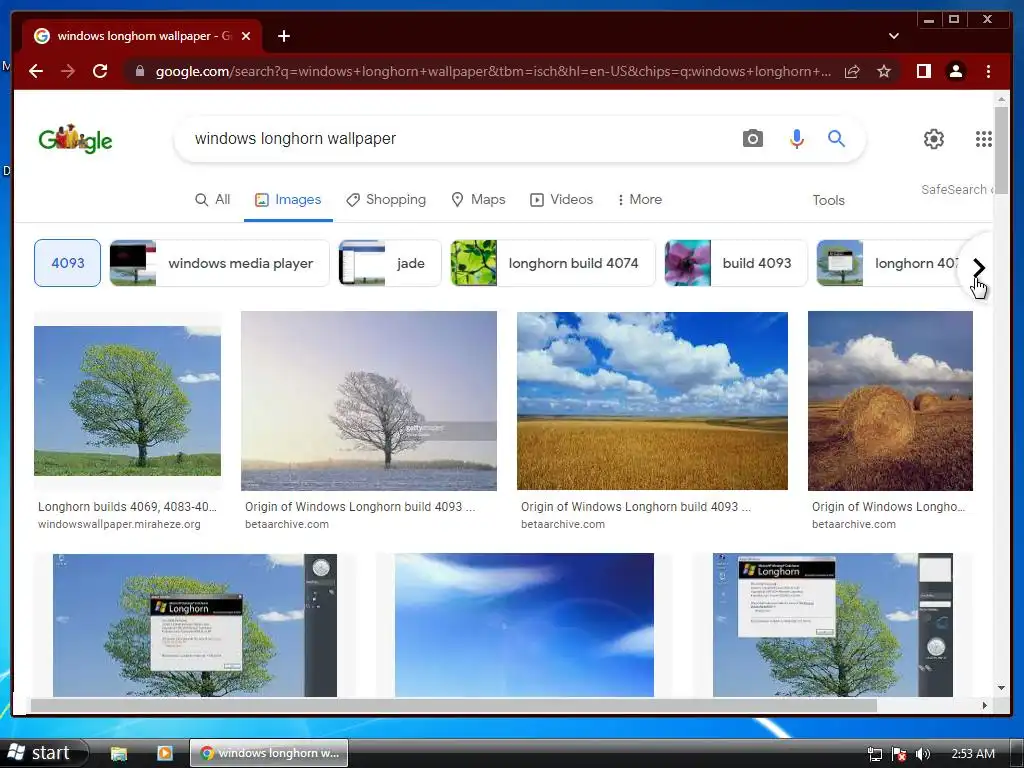1024x768 pixels.
Task: Go back with the browser back arrow
Action: [x=36, y=71]
